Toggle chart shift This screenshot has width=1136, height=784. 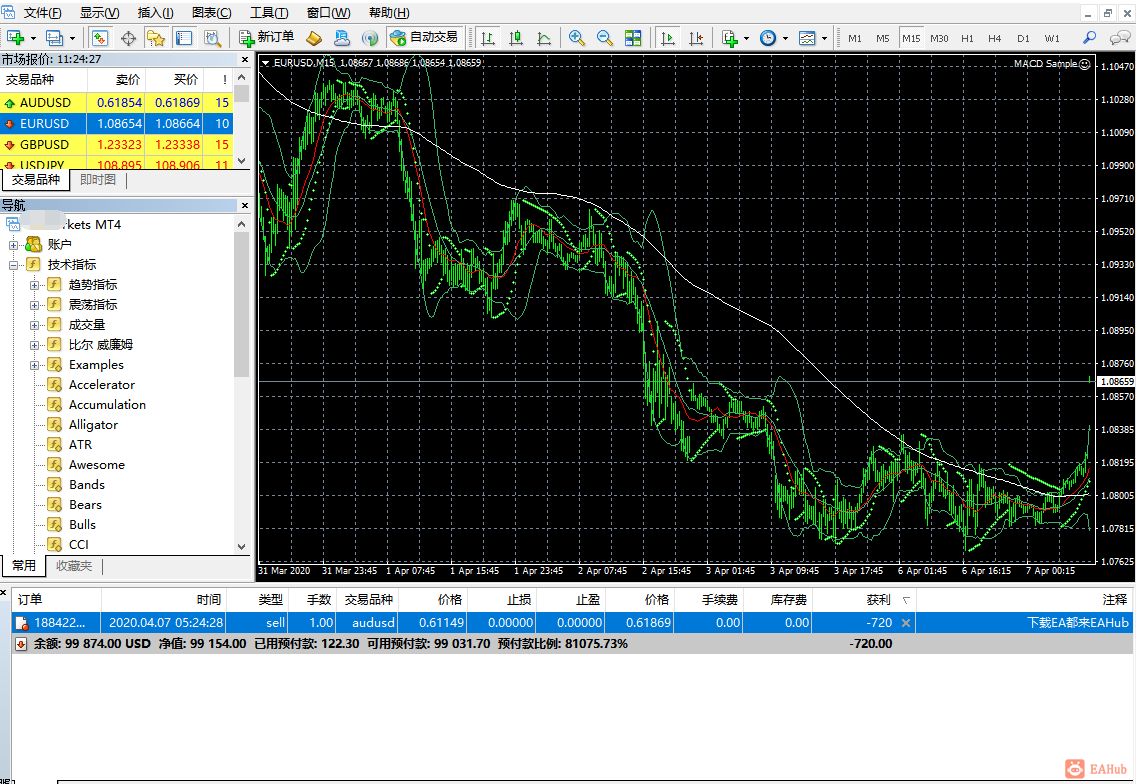click(x=695, y=38)
